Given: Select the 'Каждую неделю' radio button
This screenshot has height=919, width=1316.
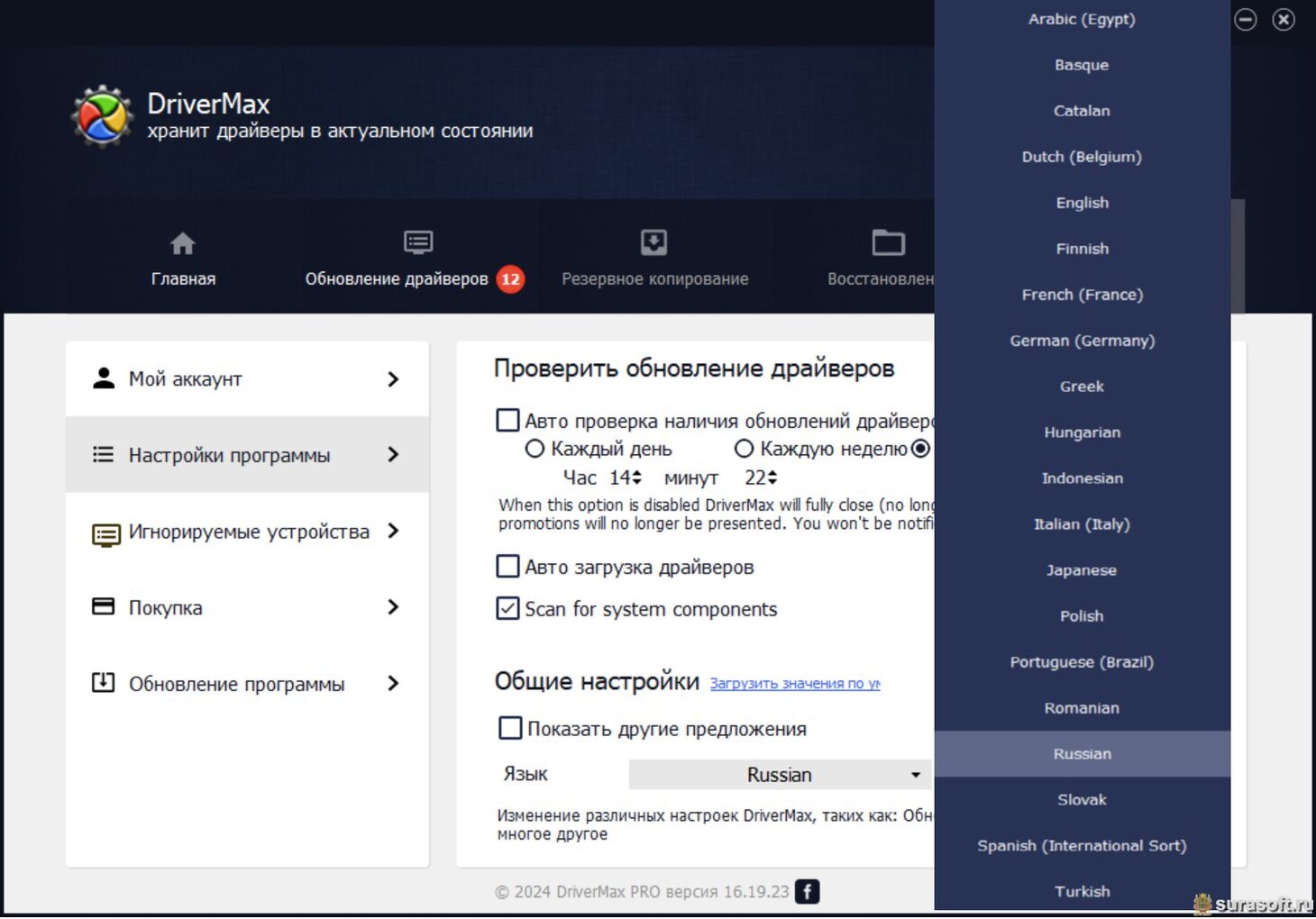Looking at the screenshot, I should pyautogui.click(x=744, y=449).
